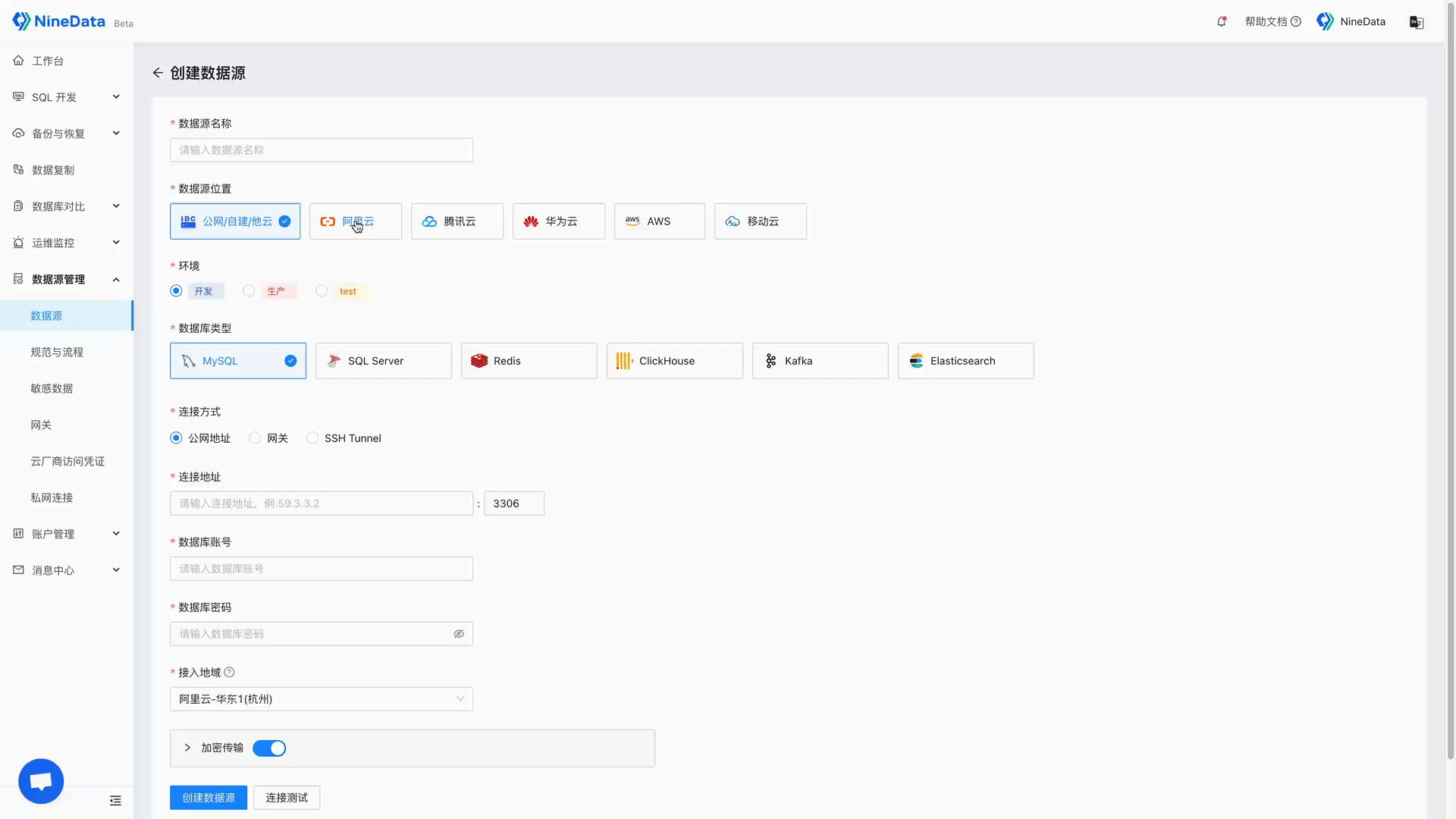The width and height of the screenshot is (1456, 819).
Task: Select 公网/自建/他云 location card
Action: [235, 221]
